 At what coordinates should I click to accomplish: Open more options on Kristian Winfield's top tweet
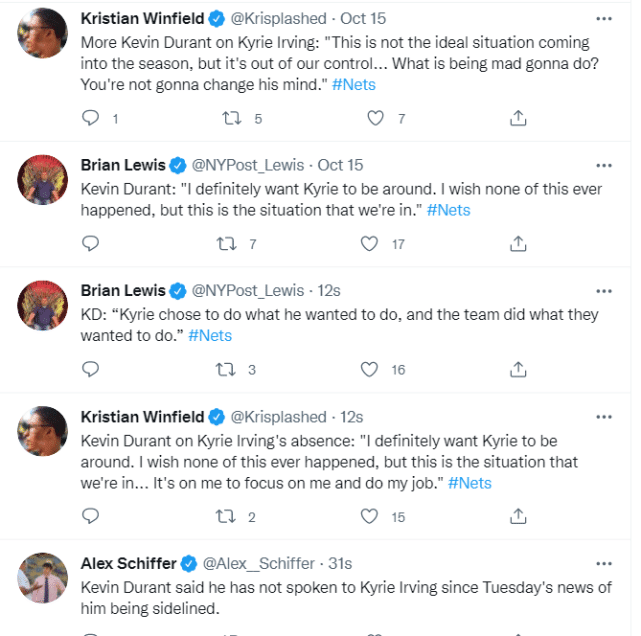point(603,18)
